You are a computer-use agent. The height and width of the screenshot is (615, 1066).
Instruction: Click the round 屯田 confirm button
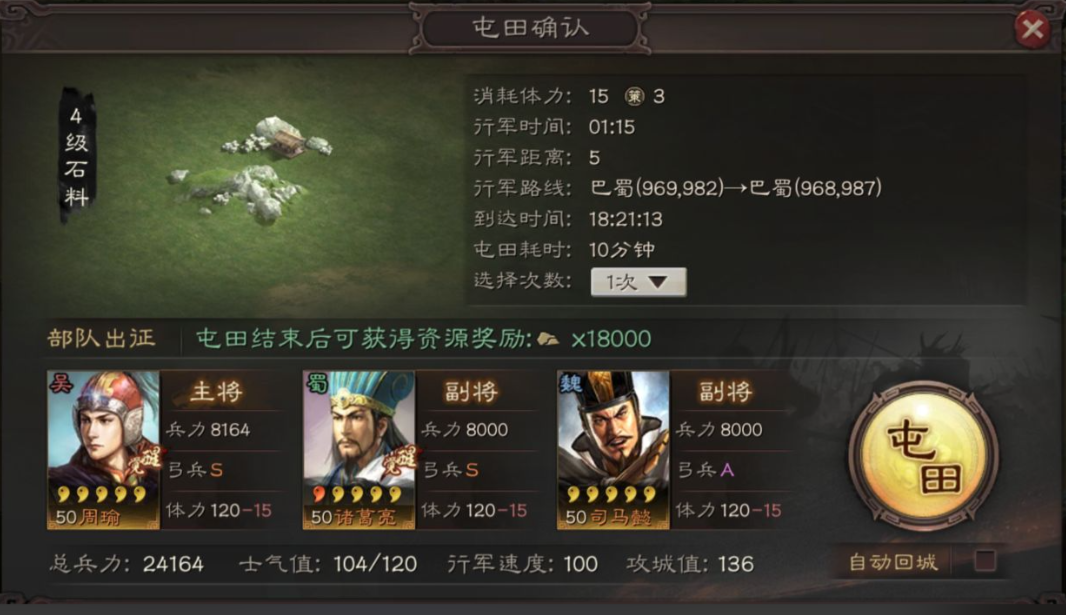pyautogui.click(x=923, y=454)
